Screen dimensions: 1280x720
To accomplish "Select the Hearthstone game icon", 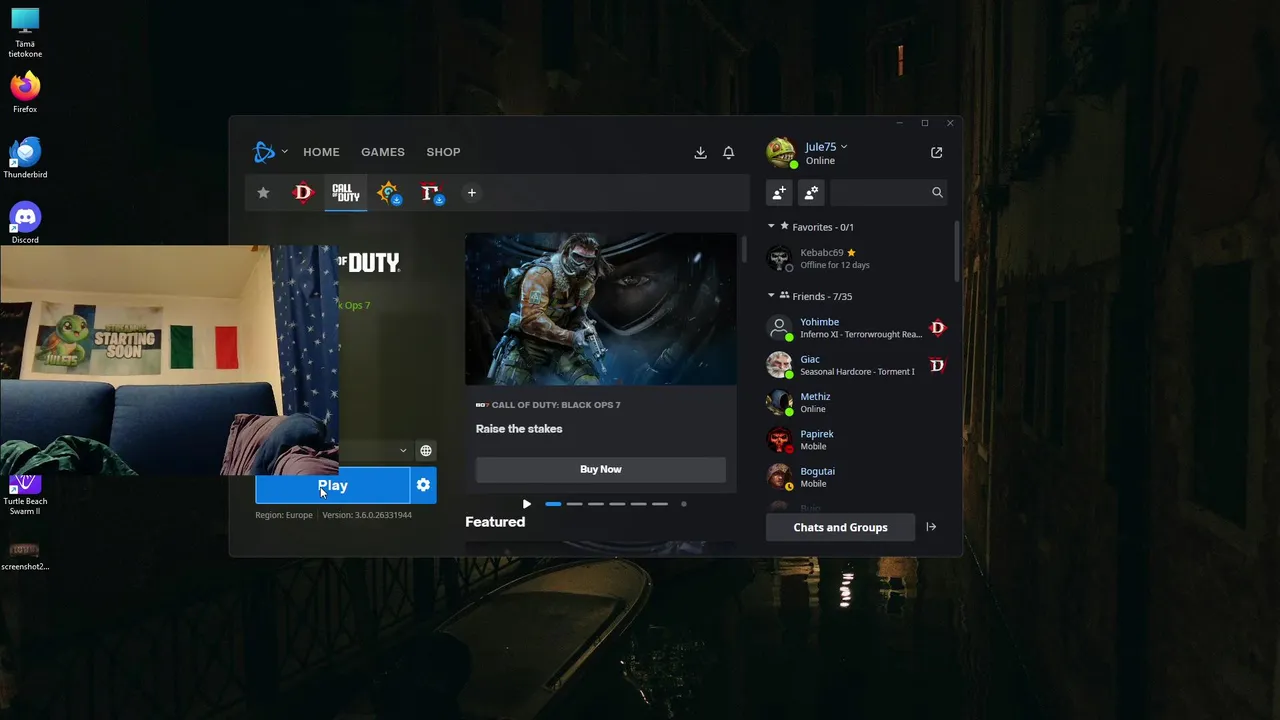I will click(388, 193).
